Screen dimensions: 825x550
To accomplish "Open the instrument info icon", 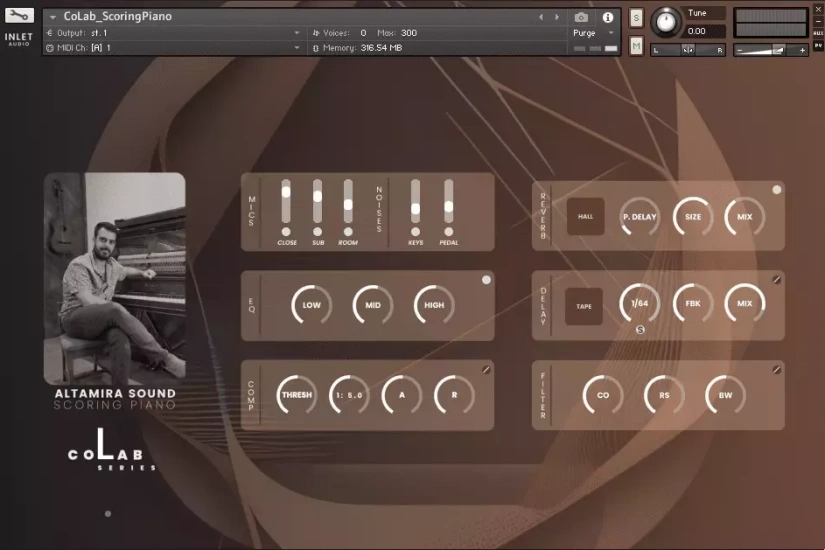I will [607, 17].
